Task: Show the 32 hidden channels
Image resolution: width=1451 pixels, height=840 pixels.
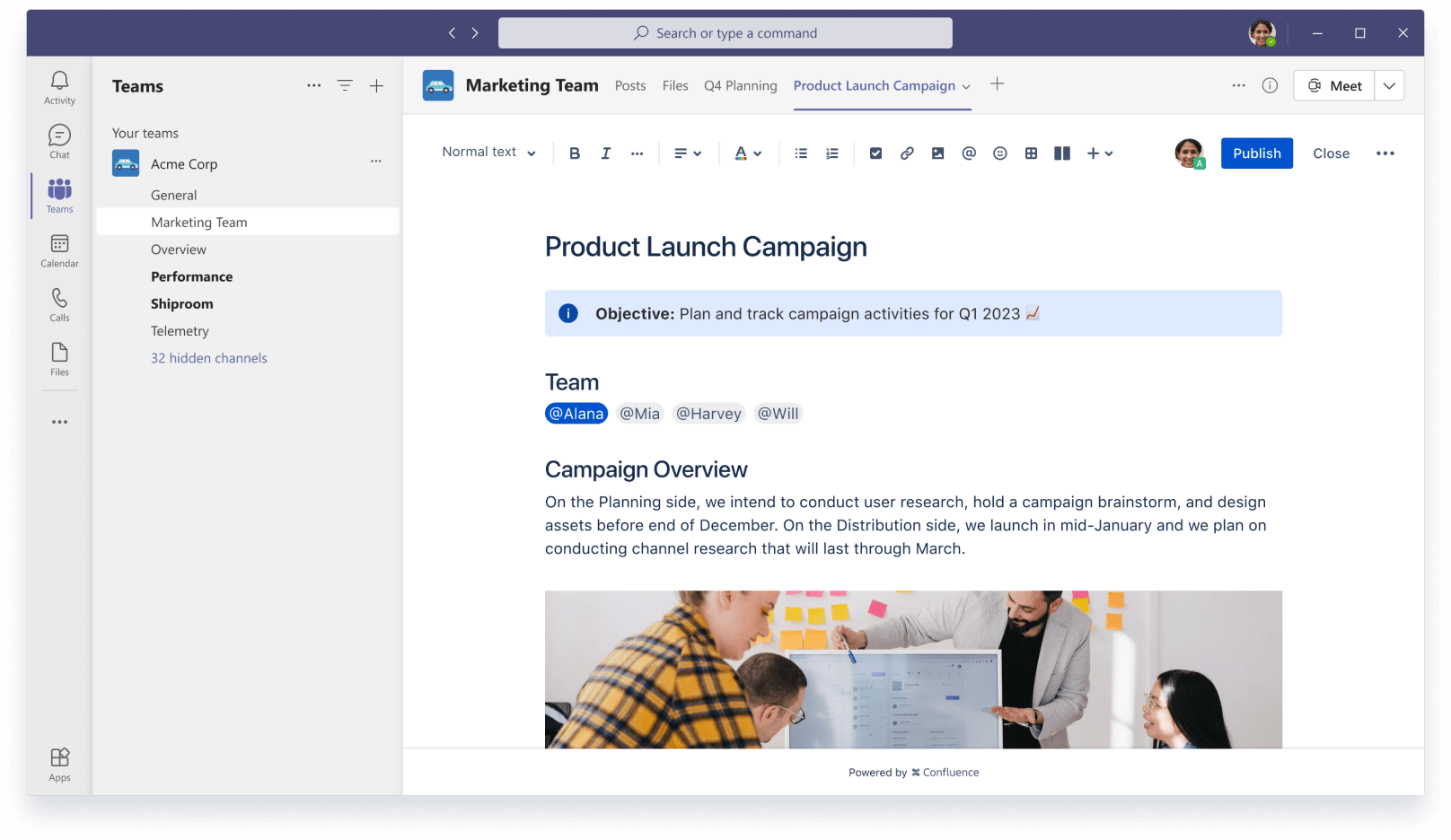Action: pos(208,357)
